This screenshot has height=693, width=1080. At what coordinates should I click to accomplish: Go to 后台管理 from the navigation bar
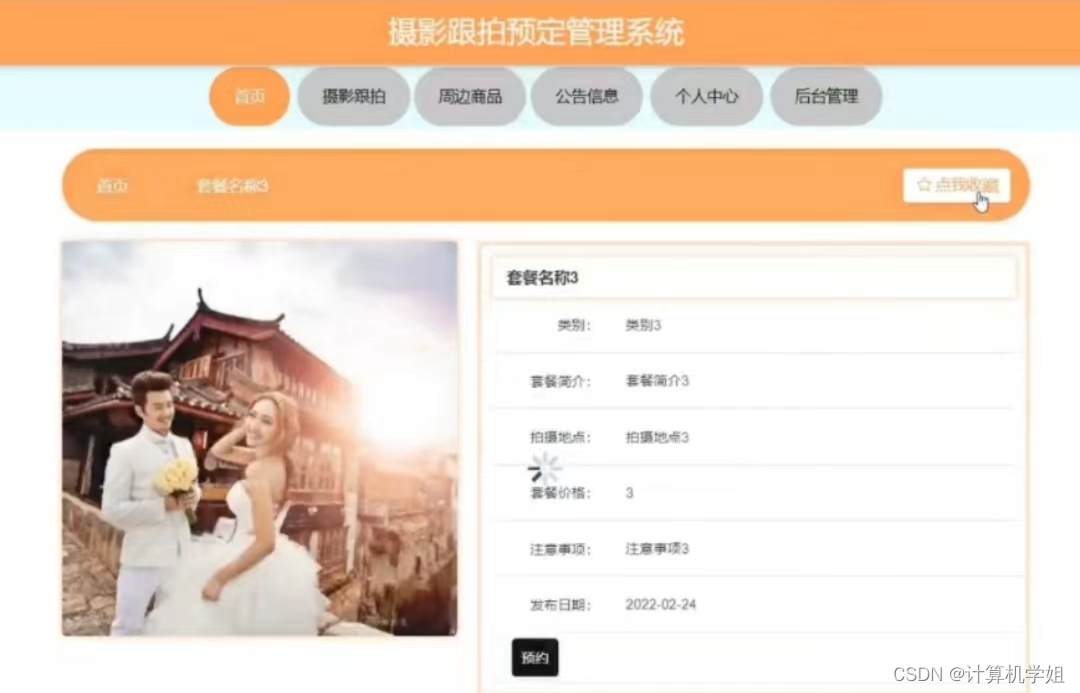click(826, 96)
